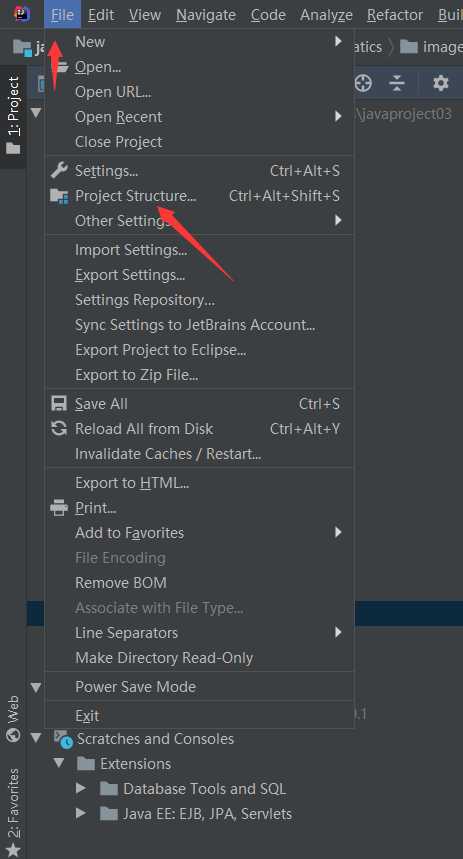Click the gear settings icon in Project toolbar

click(x=441, y=83)
